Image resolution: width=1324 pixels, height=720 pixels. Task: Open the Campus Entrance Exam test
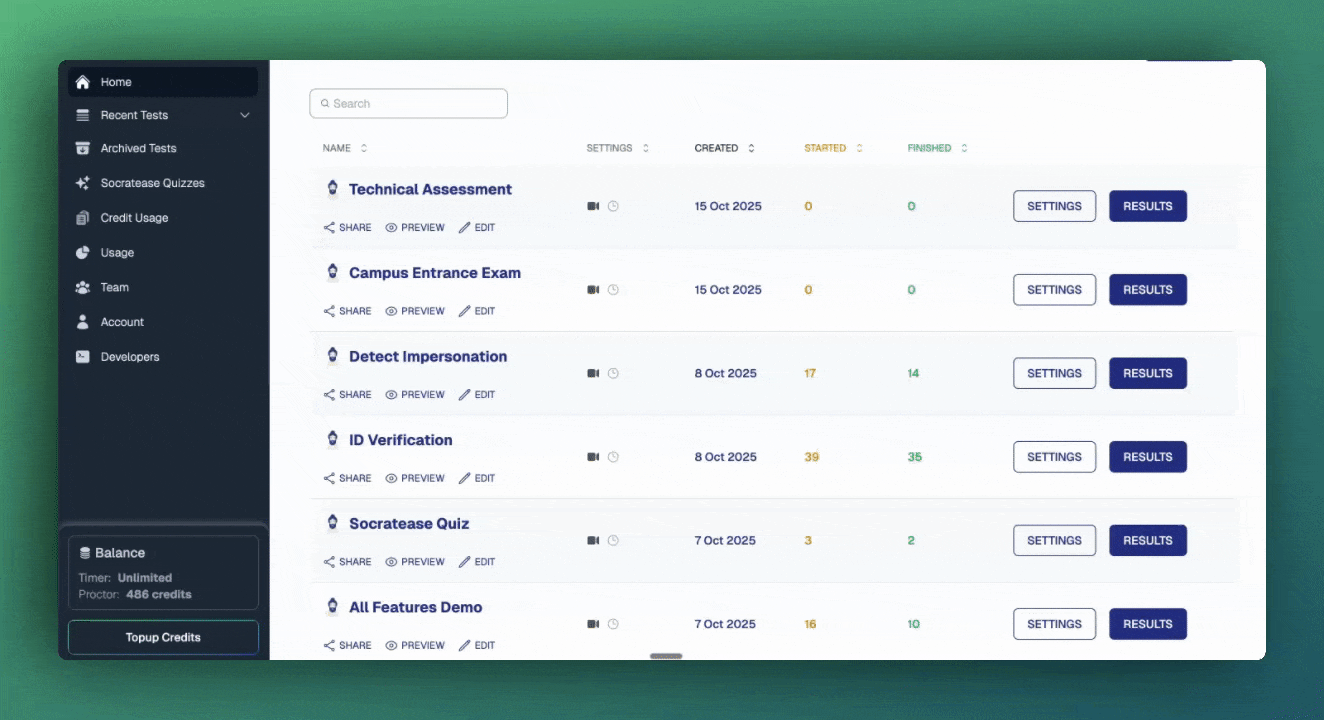click(435, 273)
